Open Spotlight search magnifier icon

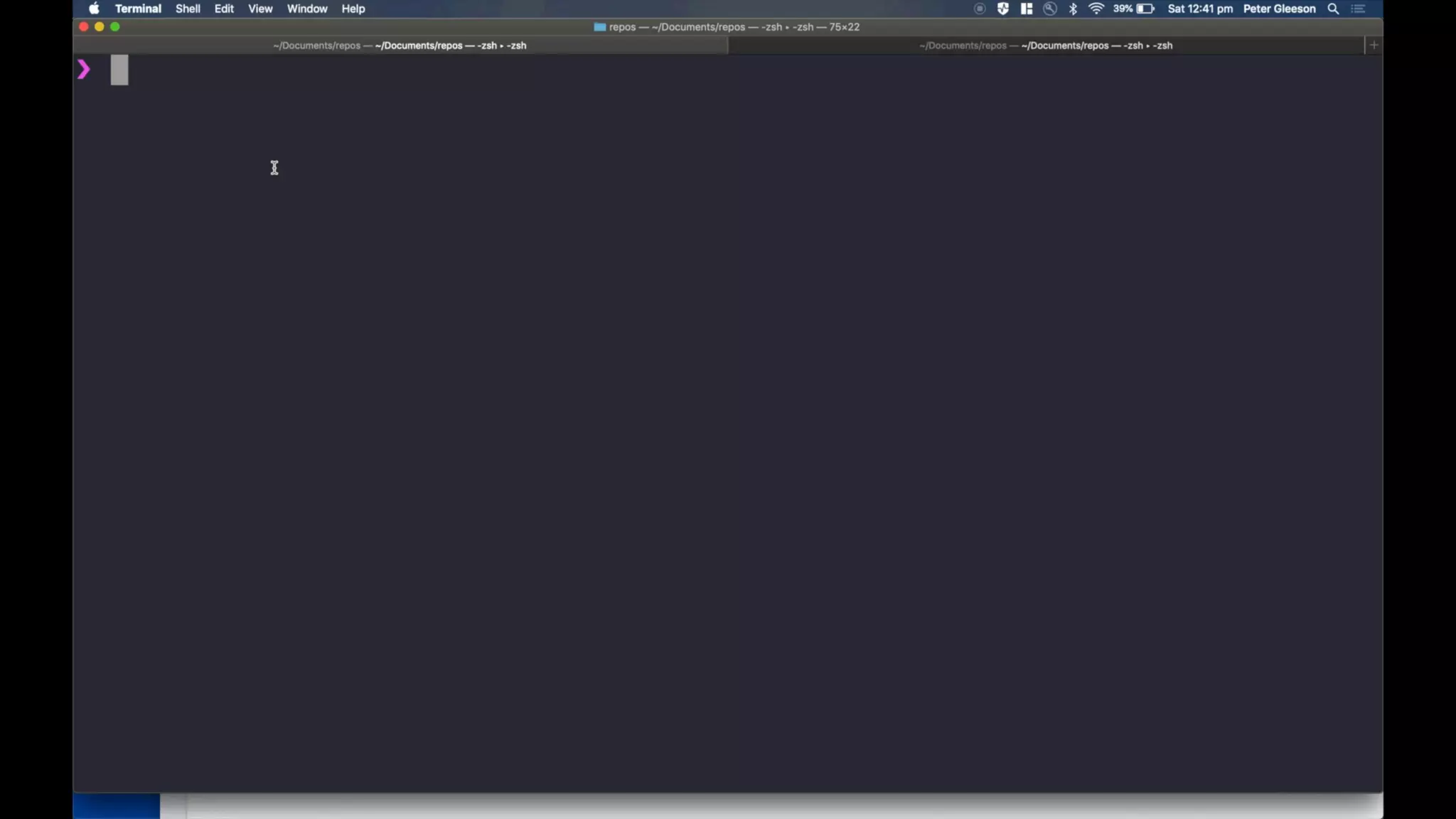[1333, 9]
